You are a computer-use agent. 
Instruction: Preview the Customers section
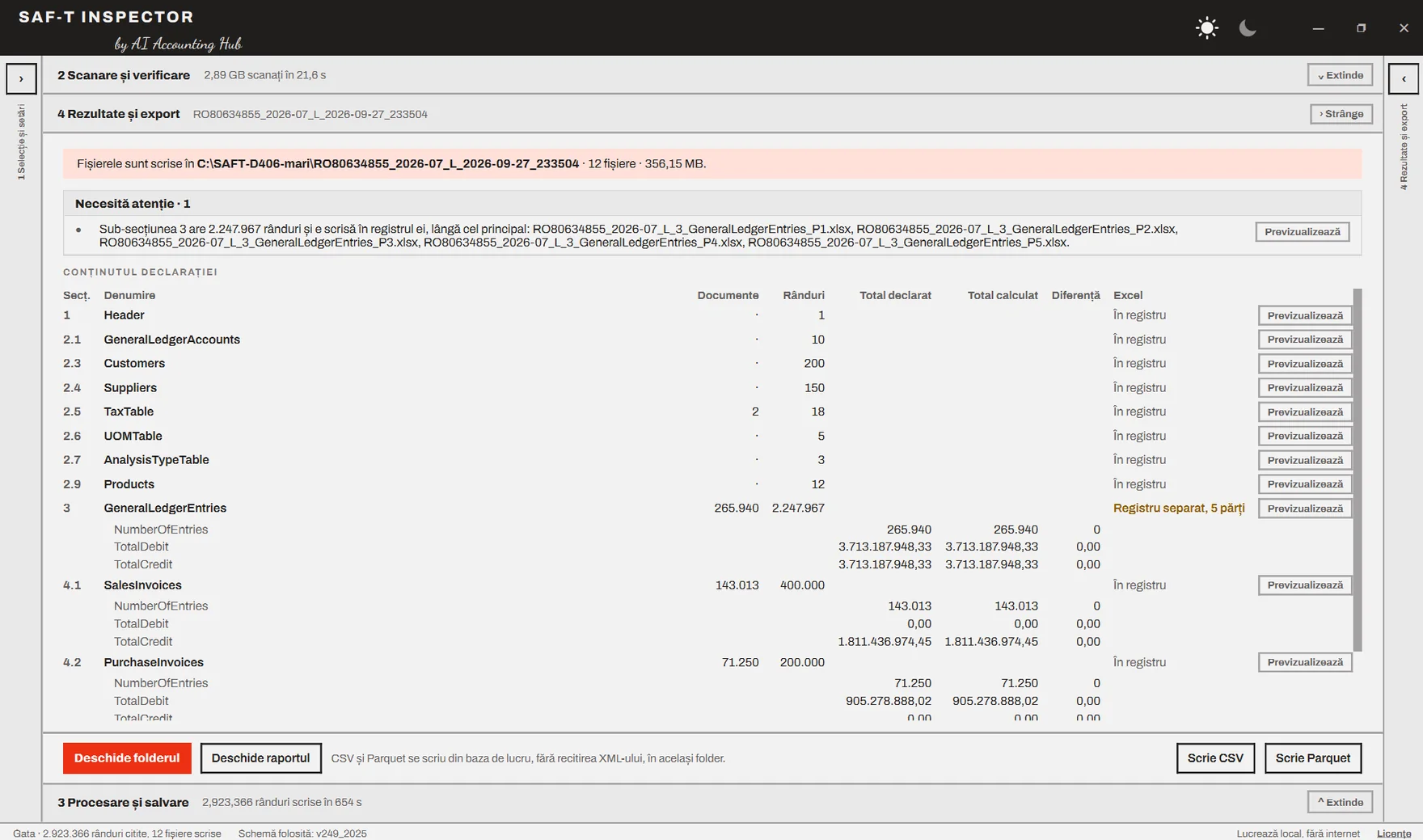click(1305, 364)
